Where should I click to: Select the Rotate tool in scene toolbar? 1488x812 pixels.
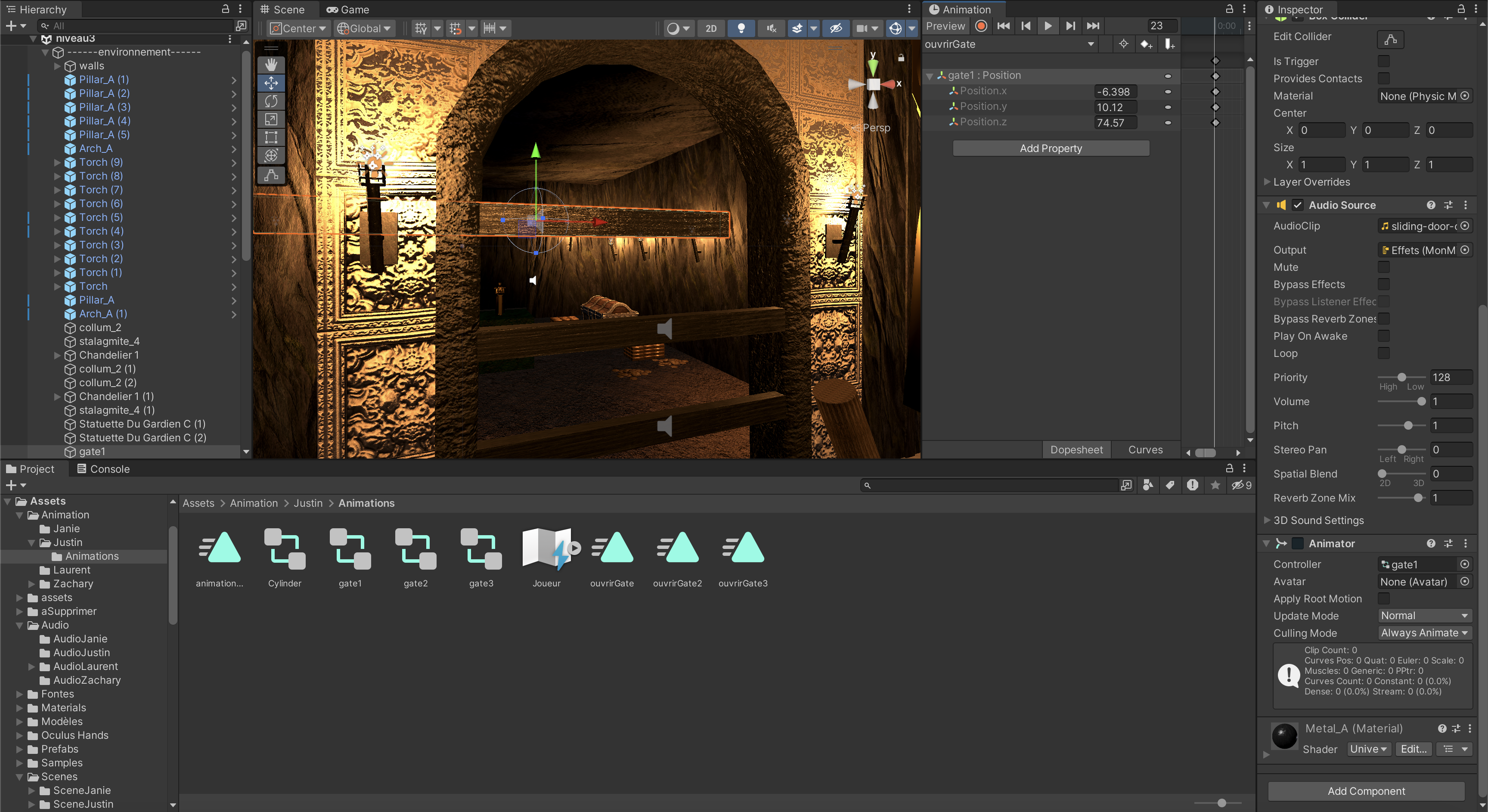[x=271, y=101]
